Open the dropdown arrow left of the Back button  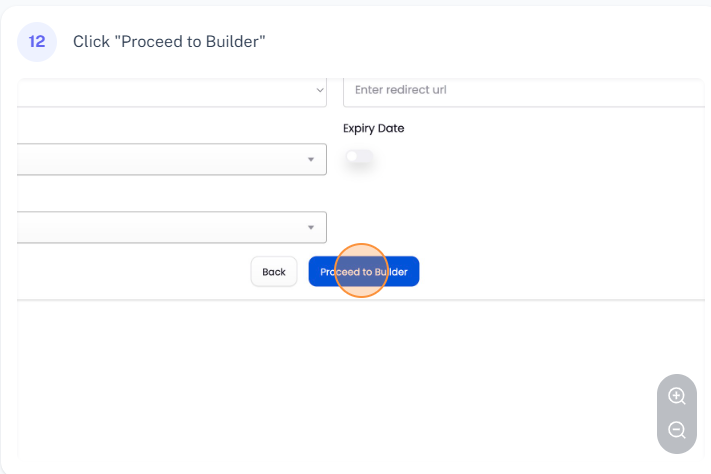(311, 227)
